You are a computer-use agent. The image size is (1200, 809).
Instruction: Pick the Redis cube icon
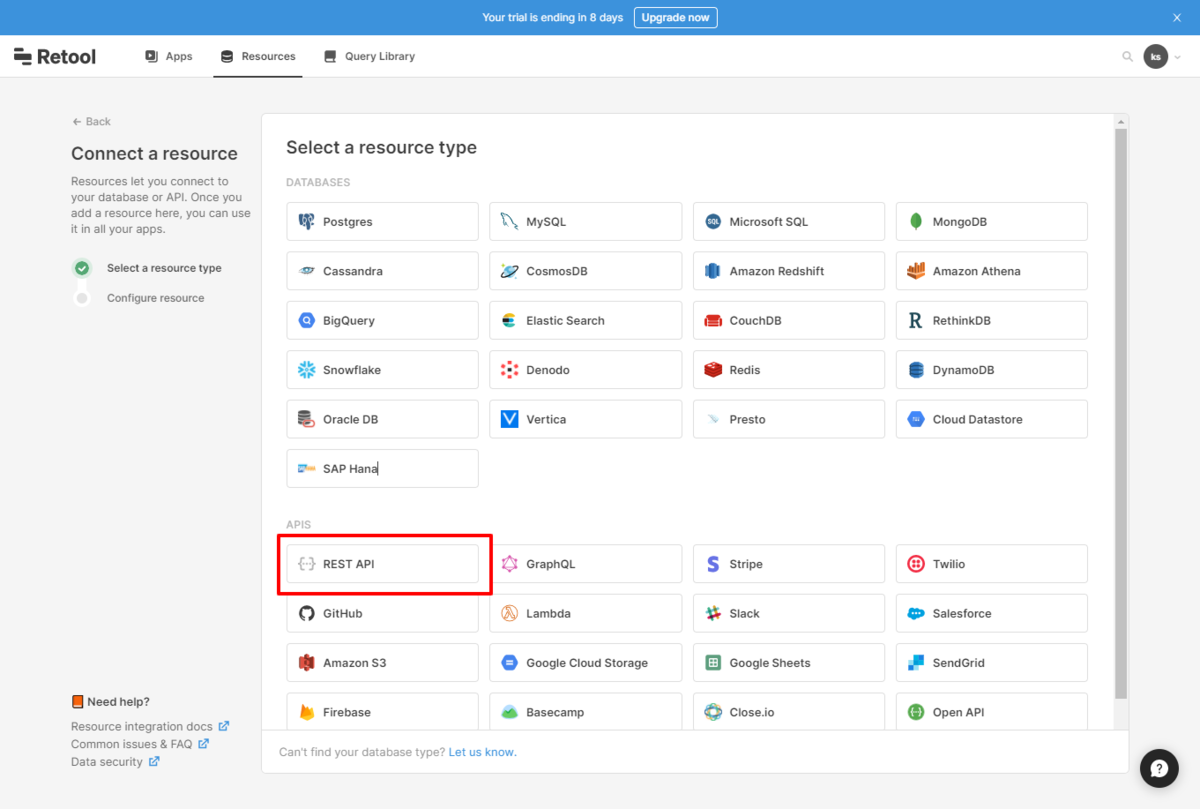(x=713, y=370)
